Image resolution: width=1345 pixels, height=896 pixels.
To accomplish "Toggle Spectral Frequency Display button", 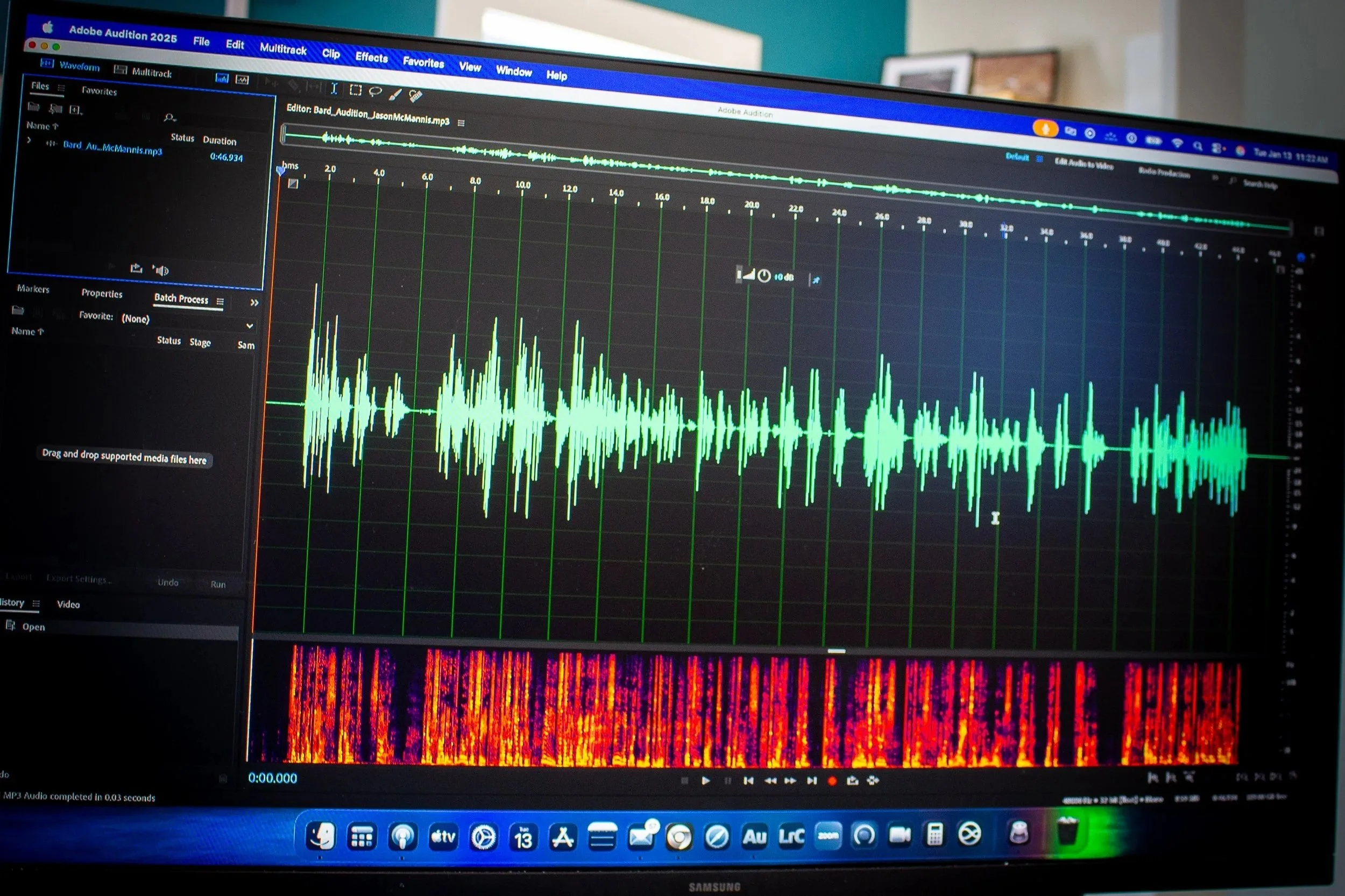I will (x=222, y=79).
